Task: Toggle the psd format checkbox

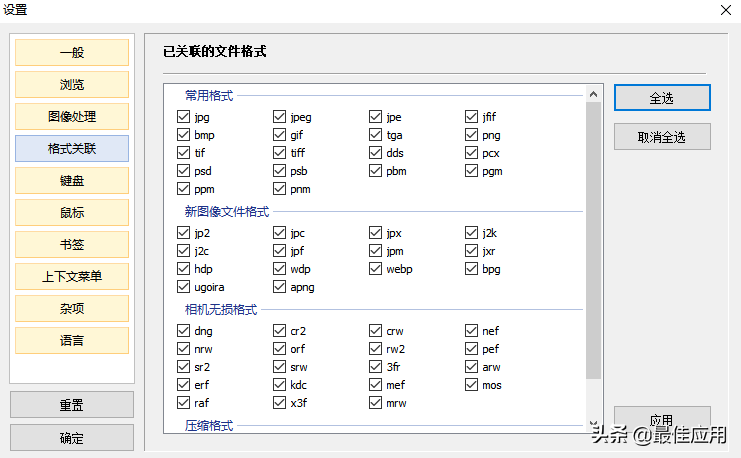Action: click(183, 171)
